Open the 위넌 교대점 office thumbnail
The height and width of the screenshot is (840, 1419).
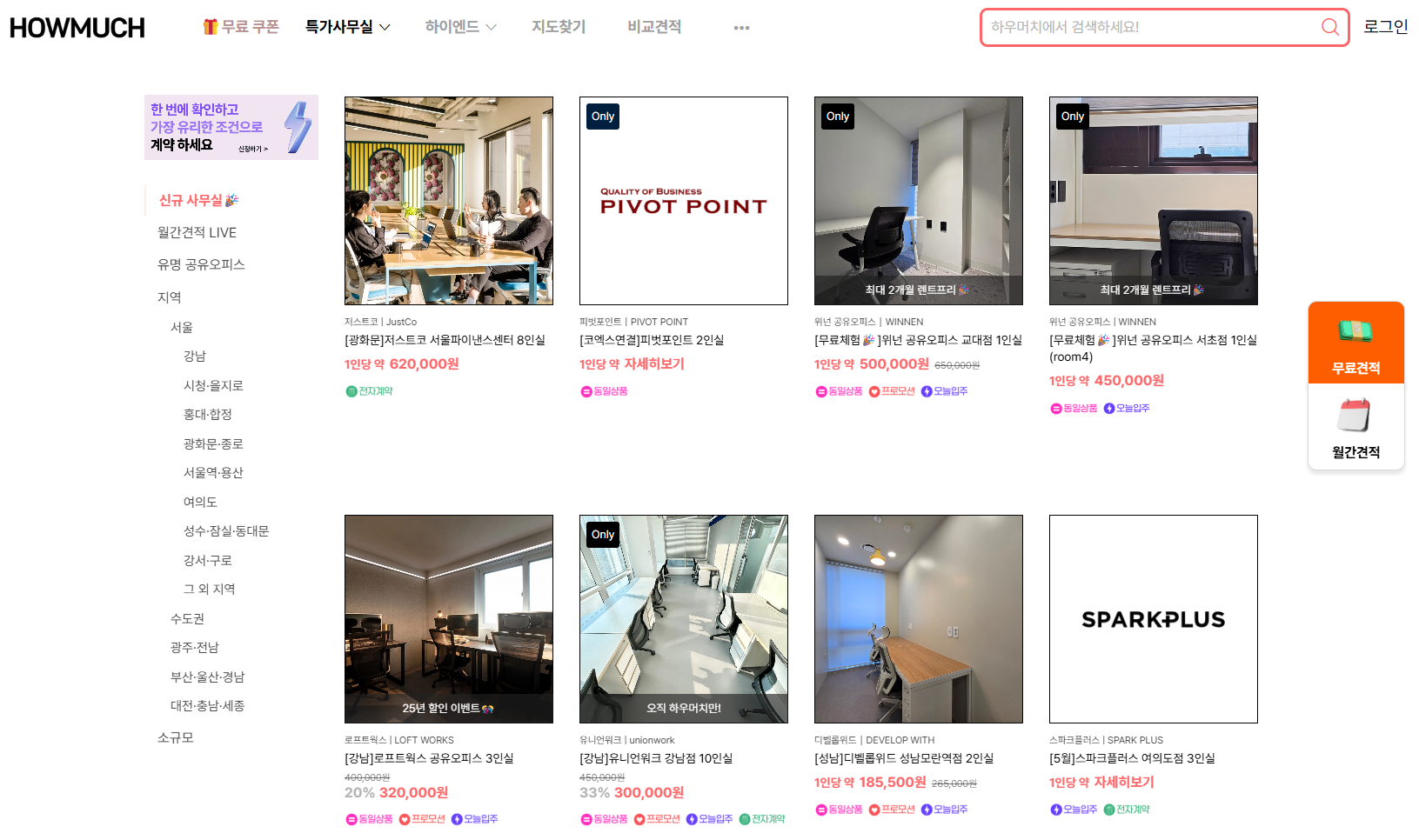pyautogui.click(x=919, y=201)
